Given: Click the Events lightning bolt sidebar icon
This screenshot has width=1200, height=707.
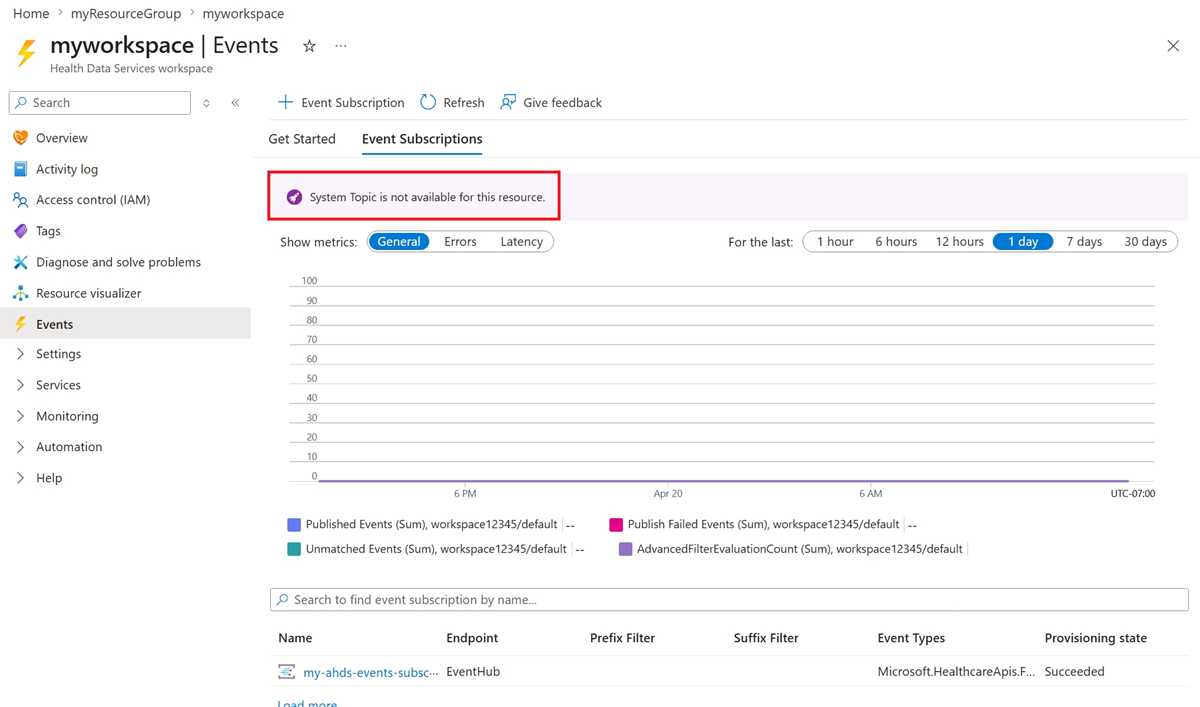Looking at the screenshot, I should pyautogui.click(x=20, y=324).
